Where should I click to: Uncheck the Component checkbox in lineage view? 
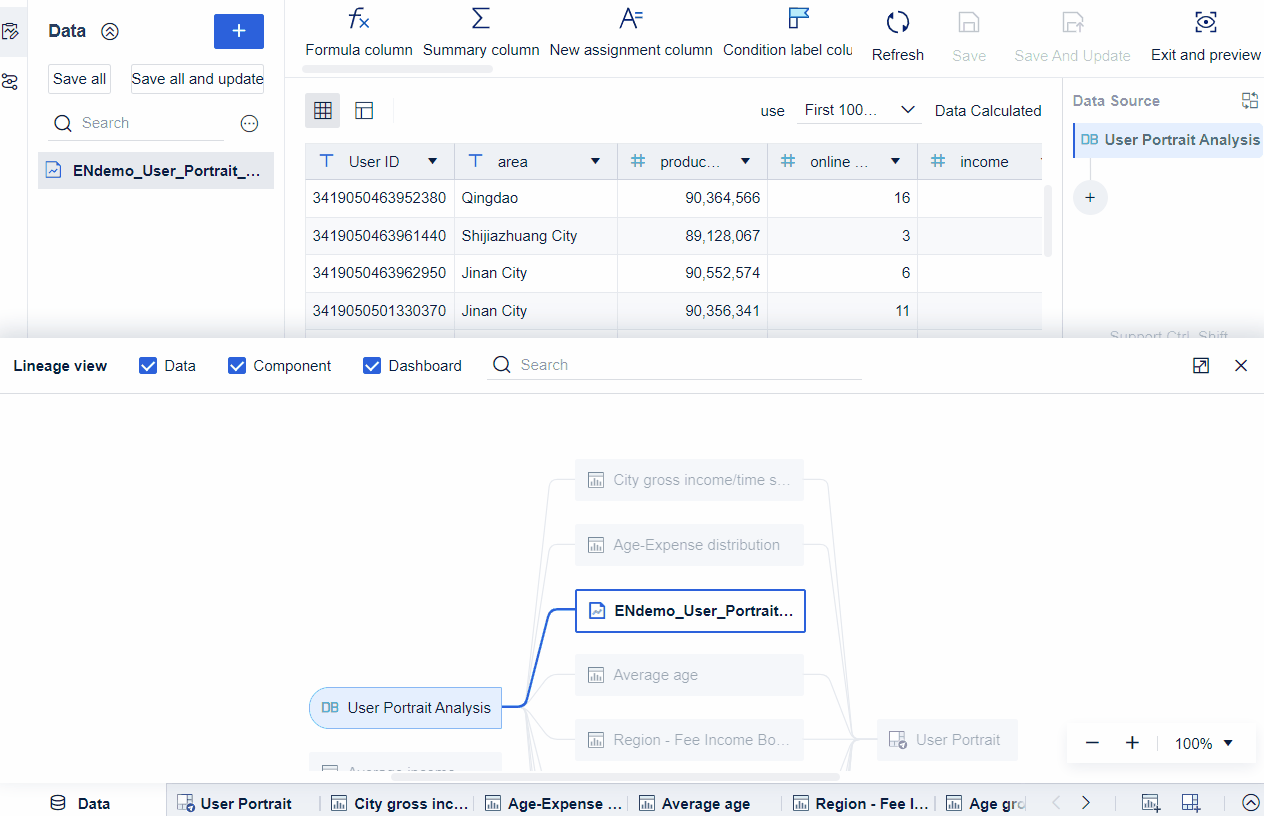point(237,365)
